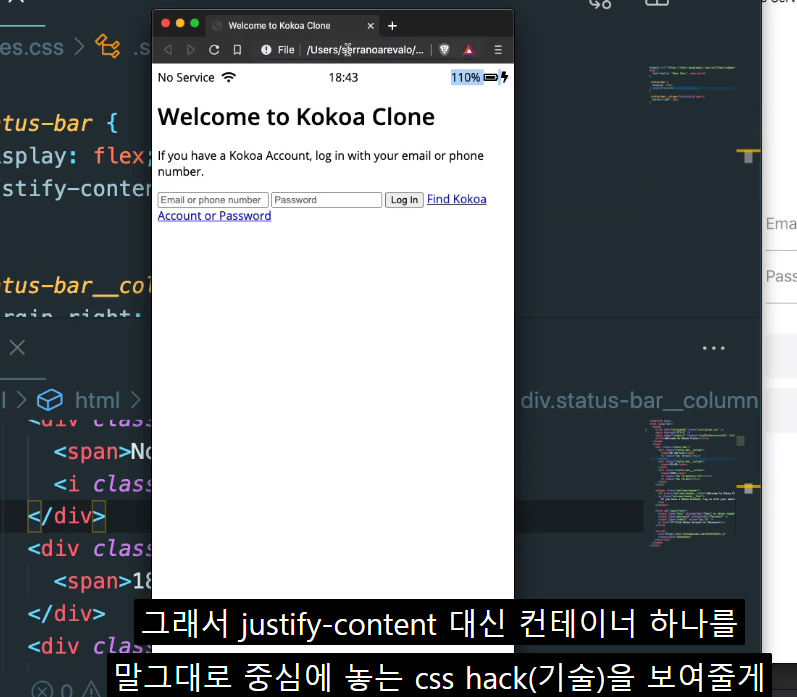Click the display: flex CSS line
Image resolution: width=797 pixels, height=697 pixels.
pyautogui.click(x=76, y=156)
